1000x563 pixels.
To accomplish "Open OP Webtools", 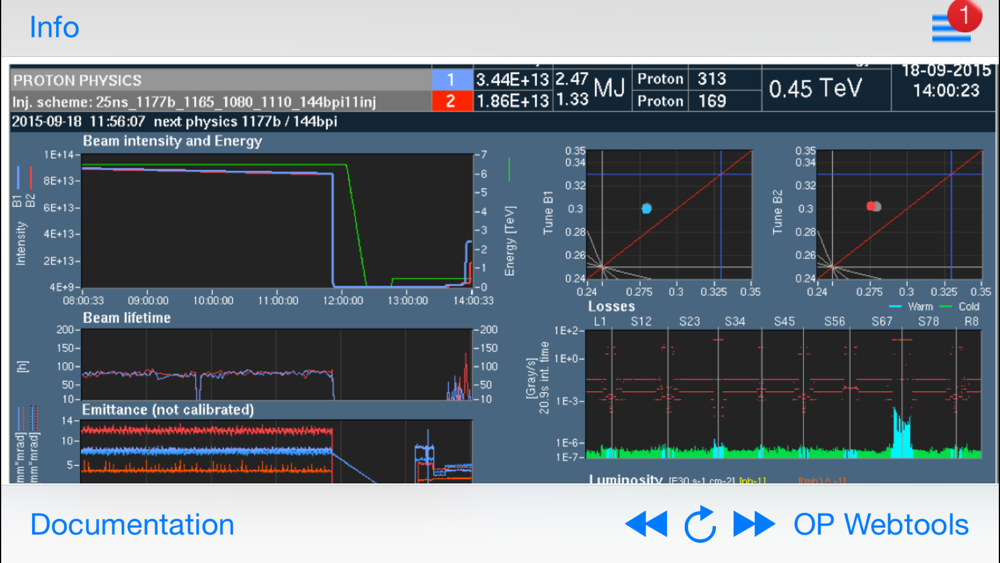I will click(x=881, y=525).
